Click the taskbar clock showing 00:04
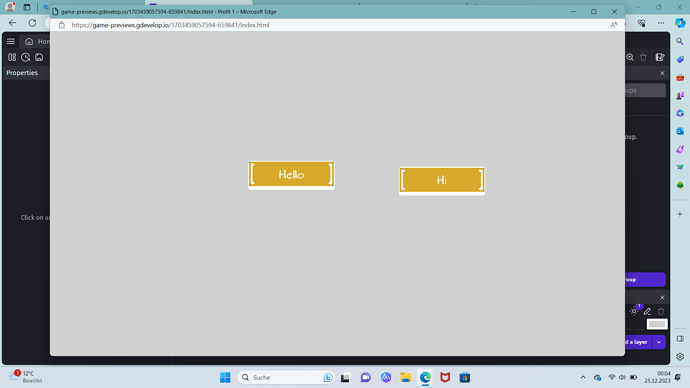Image resolution: width=690 pixels, height=388 pixels. (657, 377)
